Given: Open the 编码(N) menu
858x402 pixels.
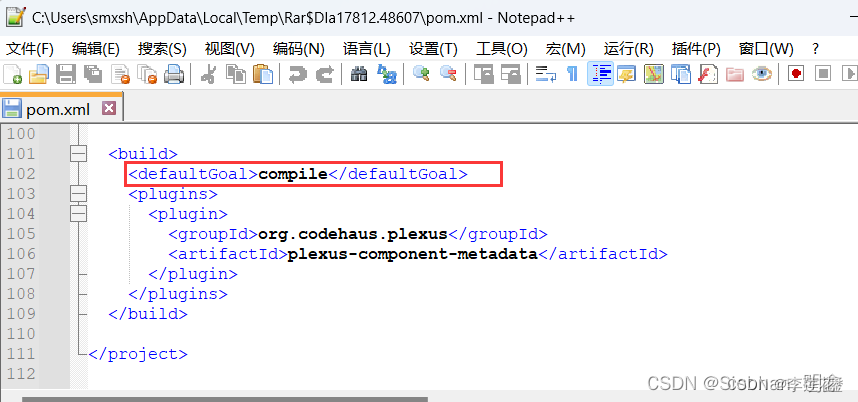Looking at the screenshot, I should point(299,49).
